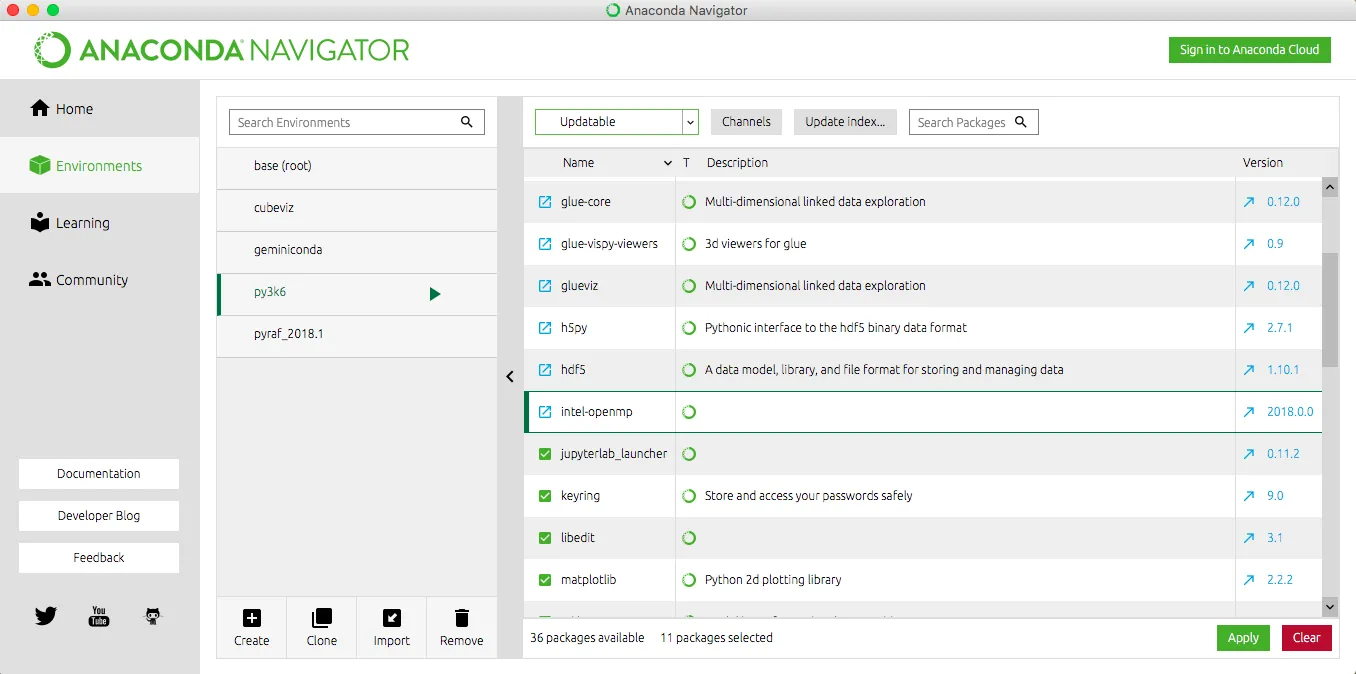
Task: Select the base (root) environment
Action: point(357,166)
